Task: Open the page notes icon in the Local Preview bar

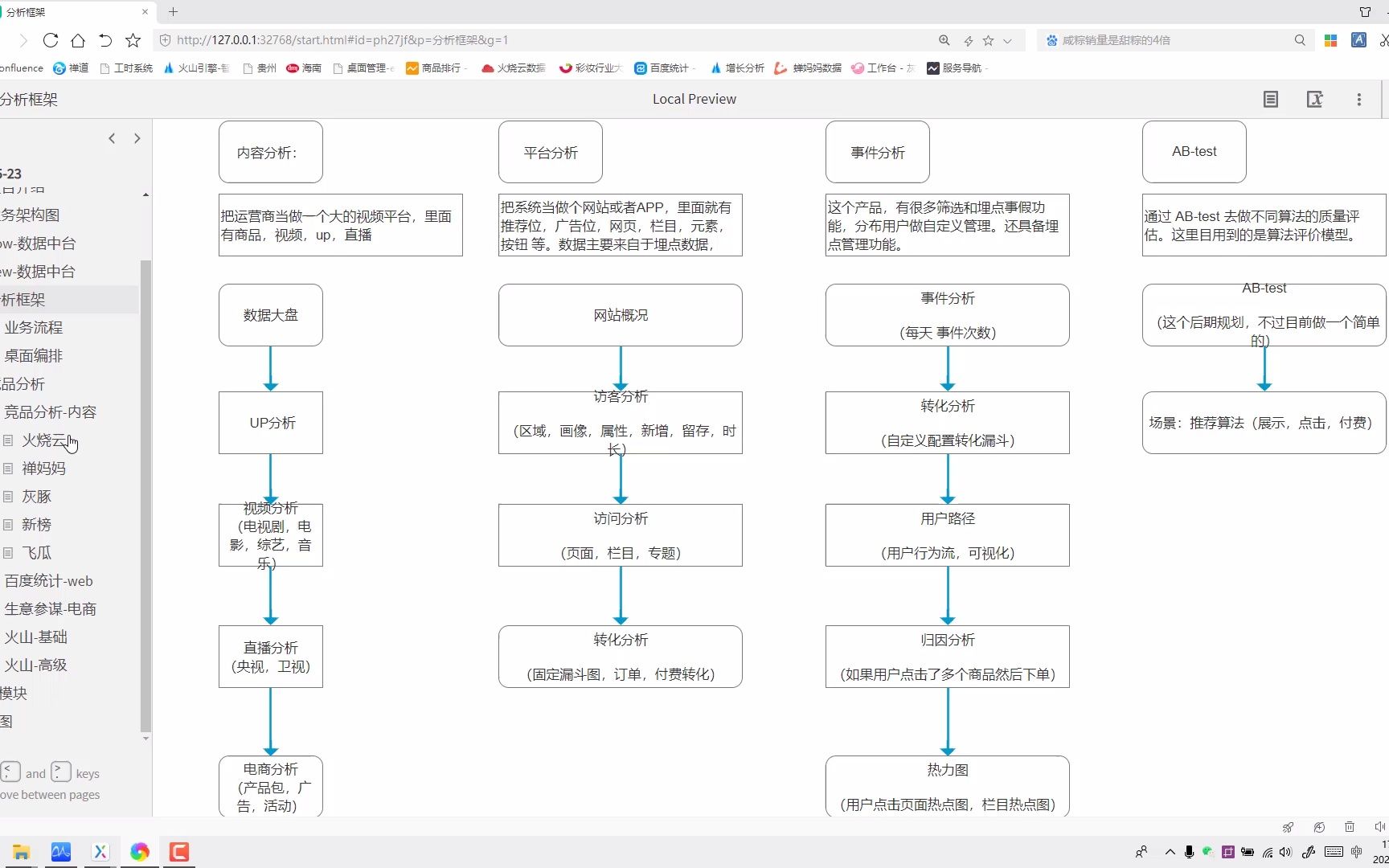Action: pos(1271,100)
